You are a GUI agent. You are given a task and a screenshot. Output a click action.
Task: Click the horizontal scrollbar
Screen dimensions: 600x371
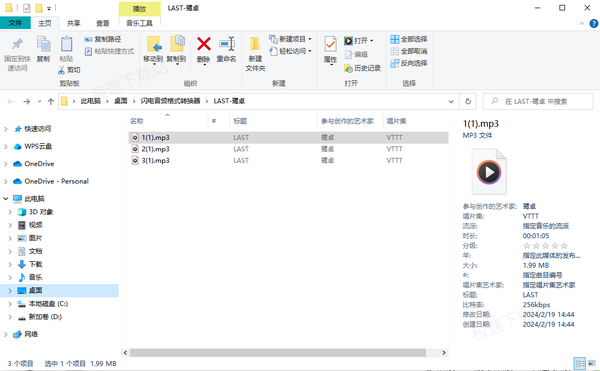point(278,352)
